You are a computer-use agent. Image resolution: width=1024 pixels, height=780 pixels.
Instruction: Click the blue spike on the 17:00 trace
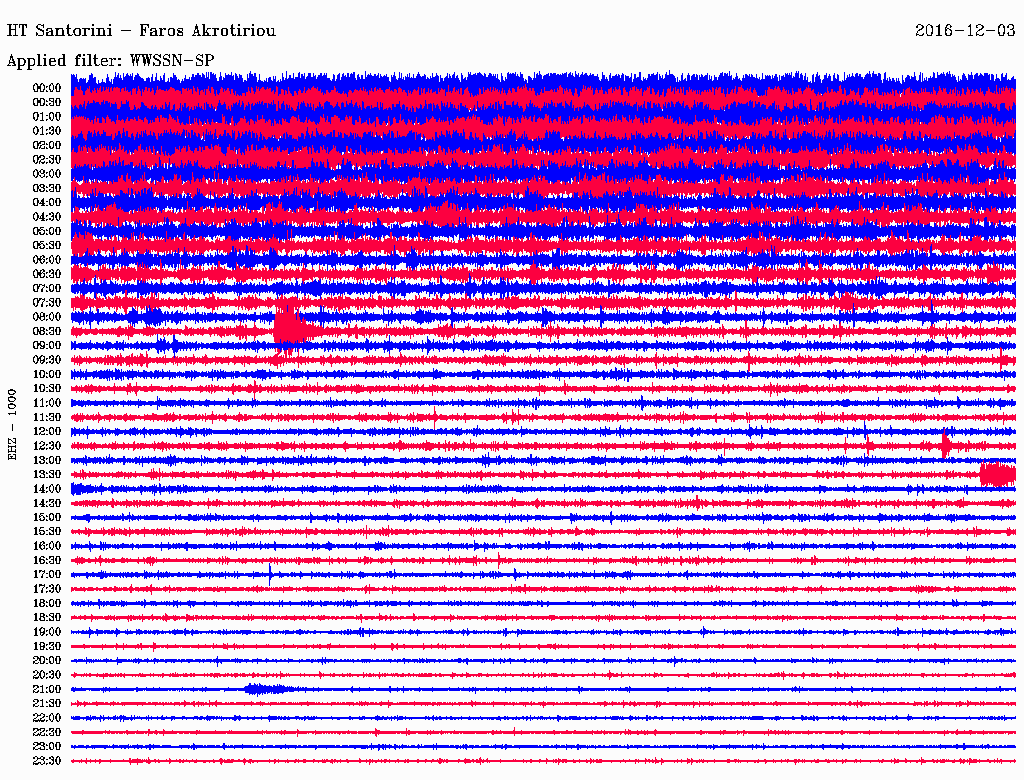pyautogui.click(x=270, y=575)
